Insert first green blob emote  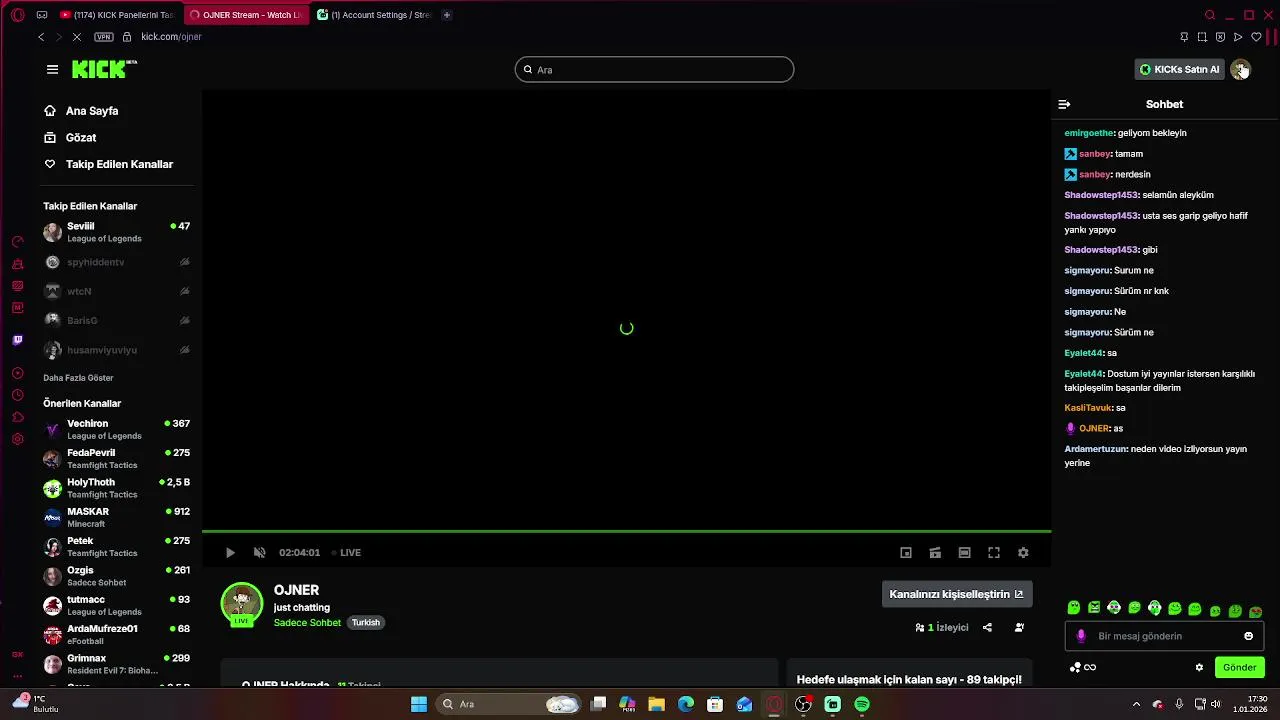point(1074,608)
